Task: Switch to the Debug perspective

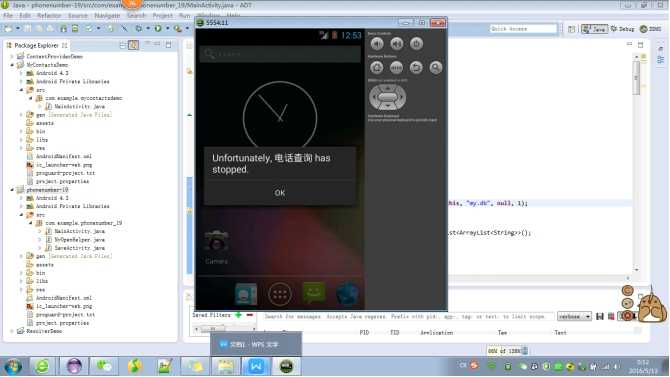Action: click(x=623, y=29)
